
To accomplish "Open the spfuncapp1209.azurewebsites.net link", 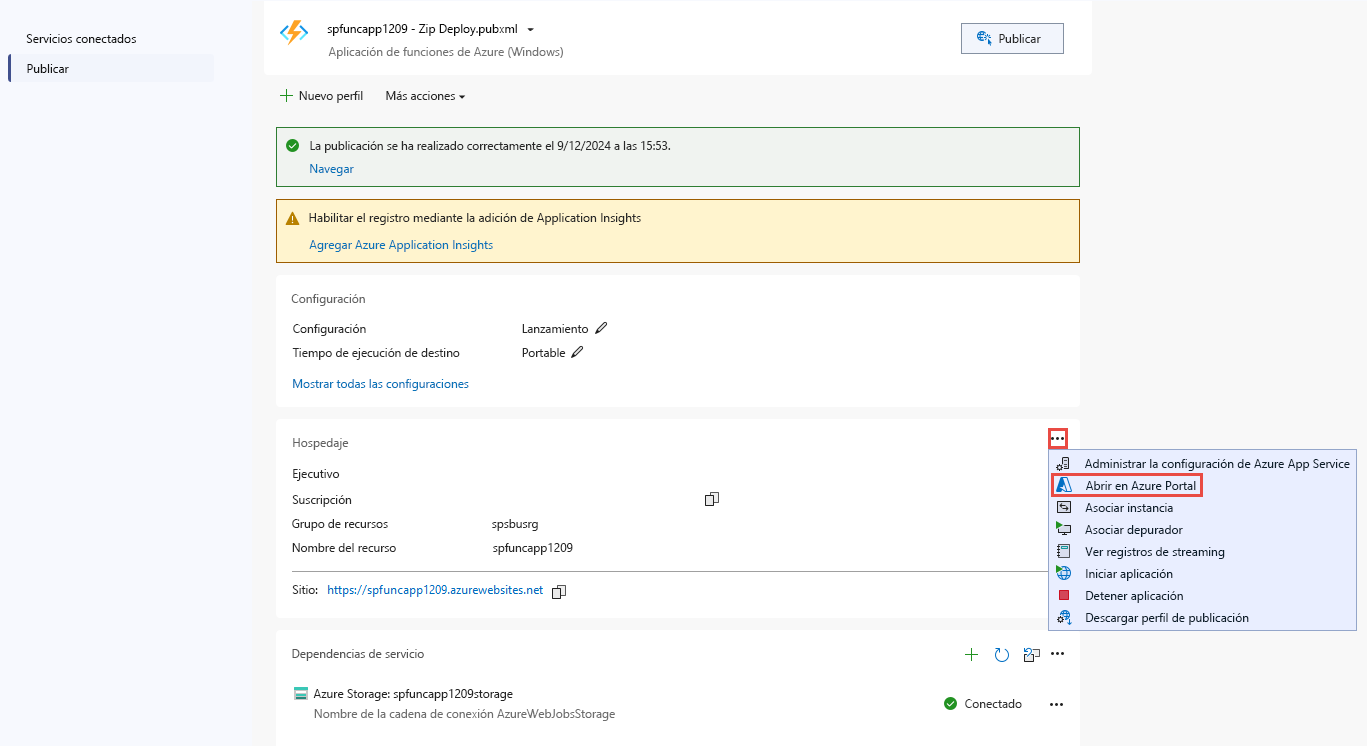I will tap(435, 590).
